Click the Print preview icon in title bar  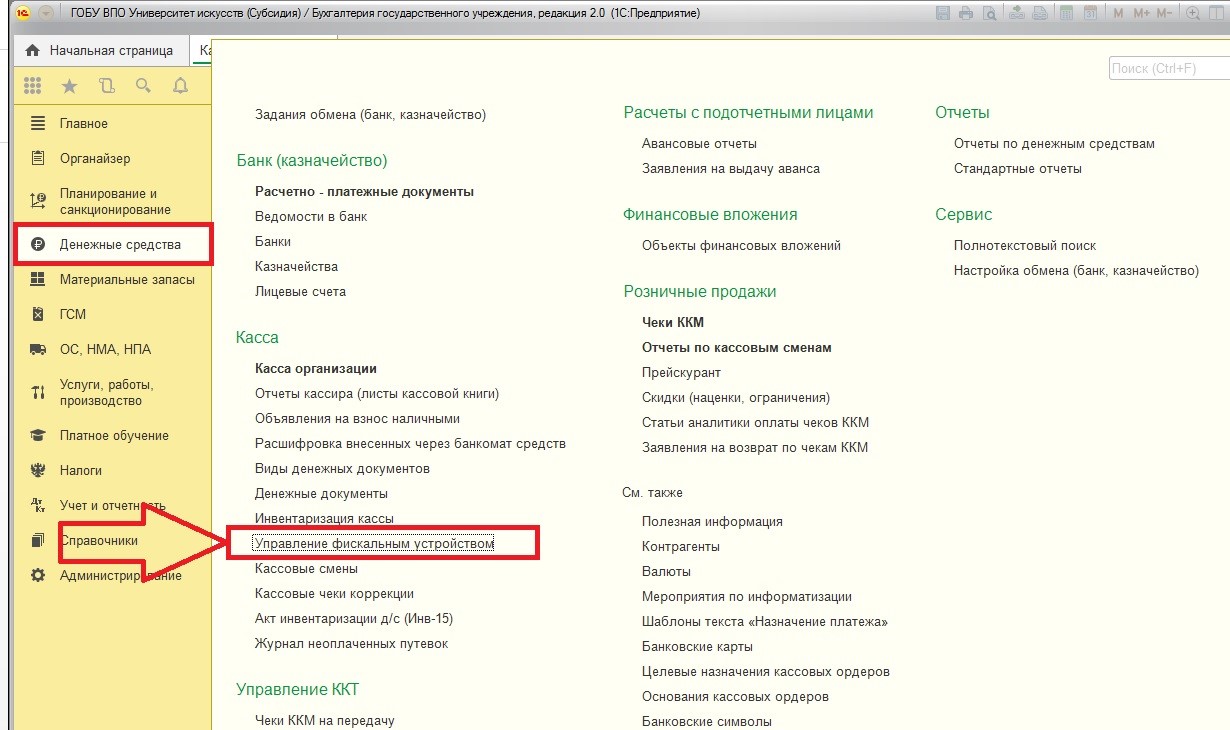point(989,13)
